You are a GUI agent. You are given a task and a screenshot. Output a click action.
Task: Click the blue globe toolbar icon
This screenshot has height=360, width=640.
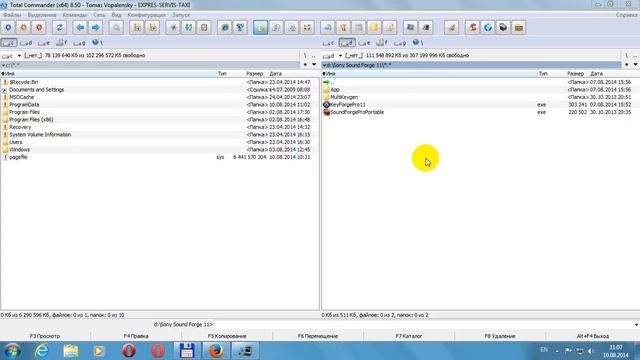[488, 27]
